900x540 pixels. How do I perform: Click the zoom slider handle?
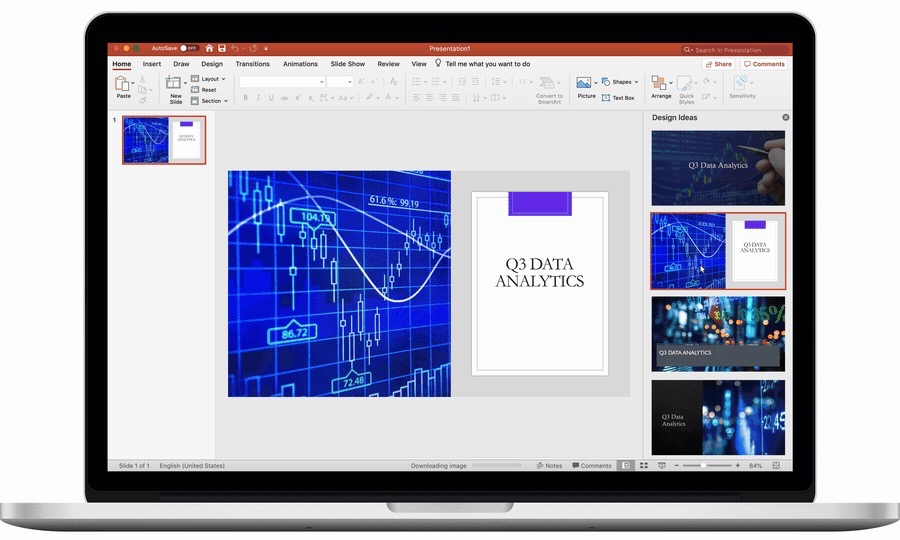(x=703, y=465)
